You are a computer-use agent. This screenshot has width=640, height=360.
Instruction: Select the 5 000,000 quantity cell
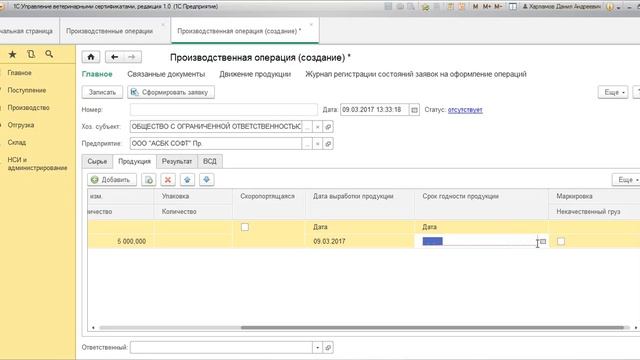coord(121,242)
